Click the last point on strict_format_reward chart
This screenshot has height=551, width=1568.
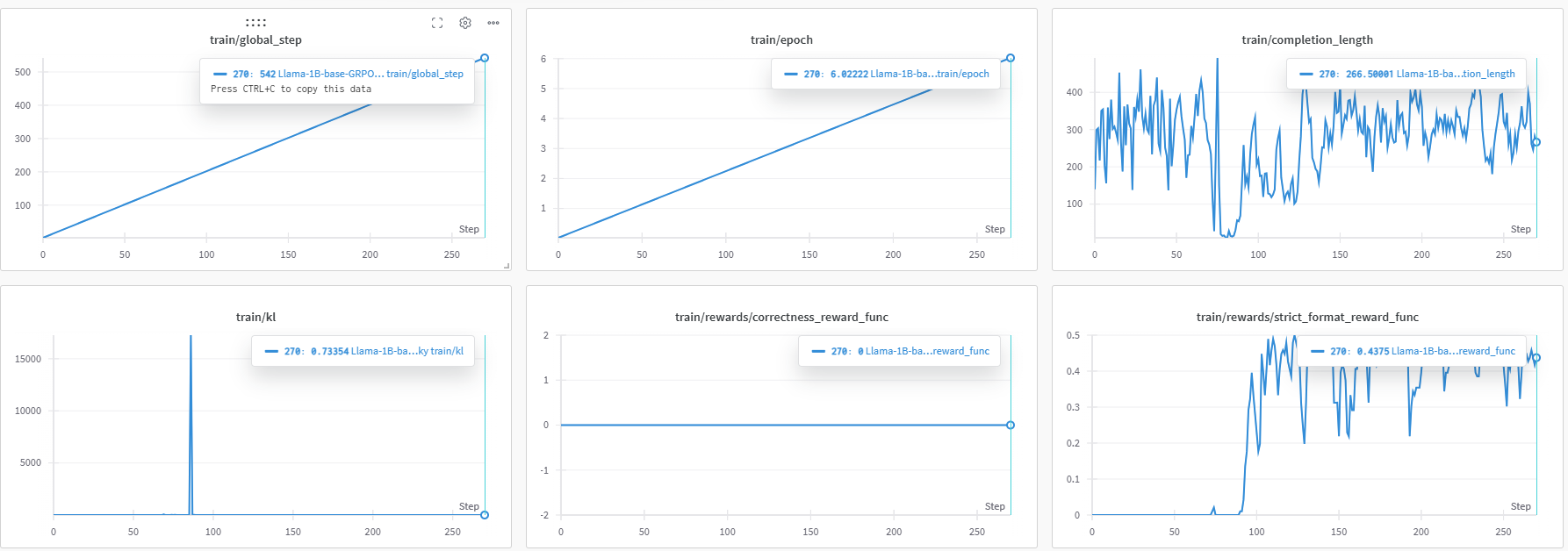pyautogui.click(x=1536, y=358)
